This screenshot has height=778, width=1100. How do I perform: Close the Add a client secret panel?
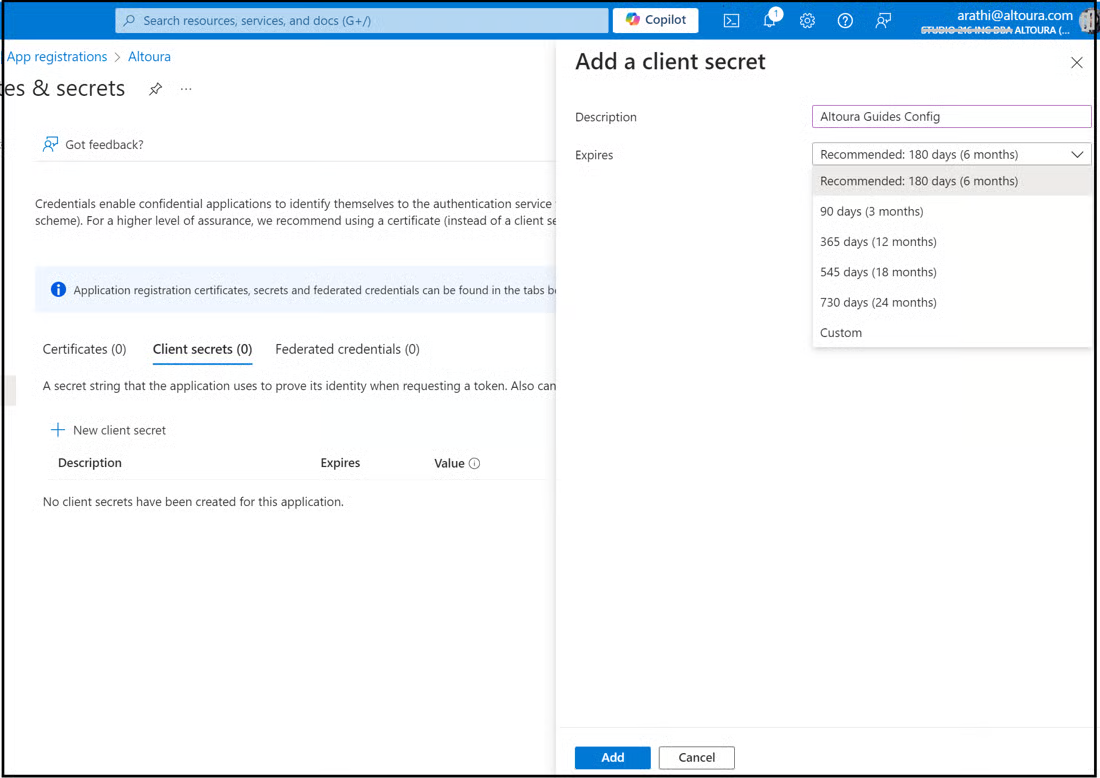tap(1077, 62)
